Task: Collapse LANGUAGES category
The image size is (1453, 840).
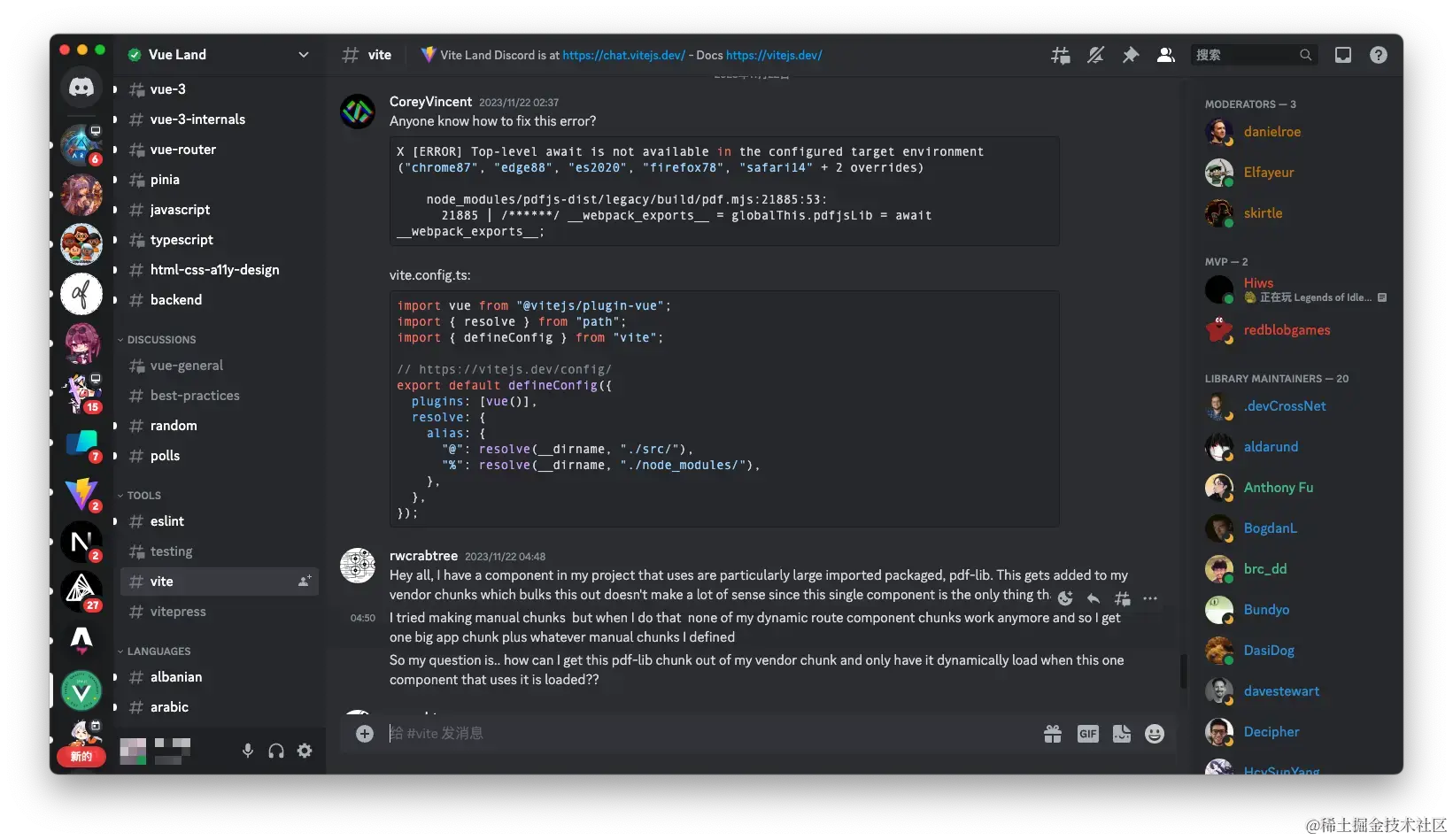Action: pos(154,651)
